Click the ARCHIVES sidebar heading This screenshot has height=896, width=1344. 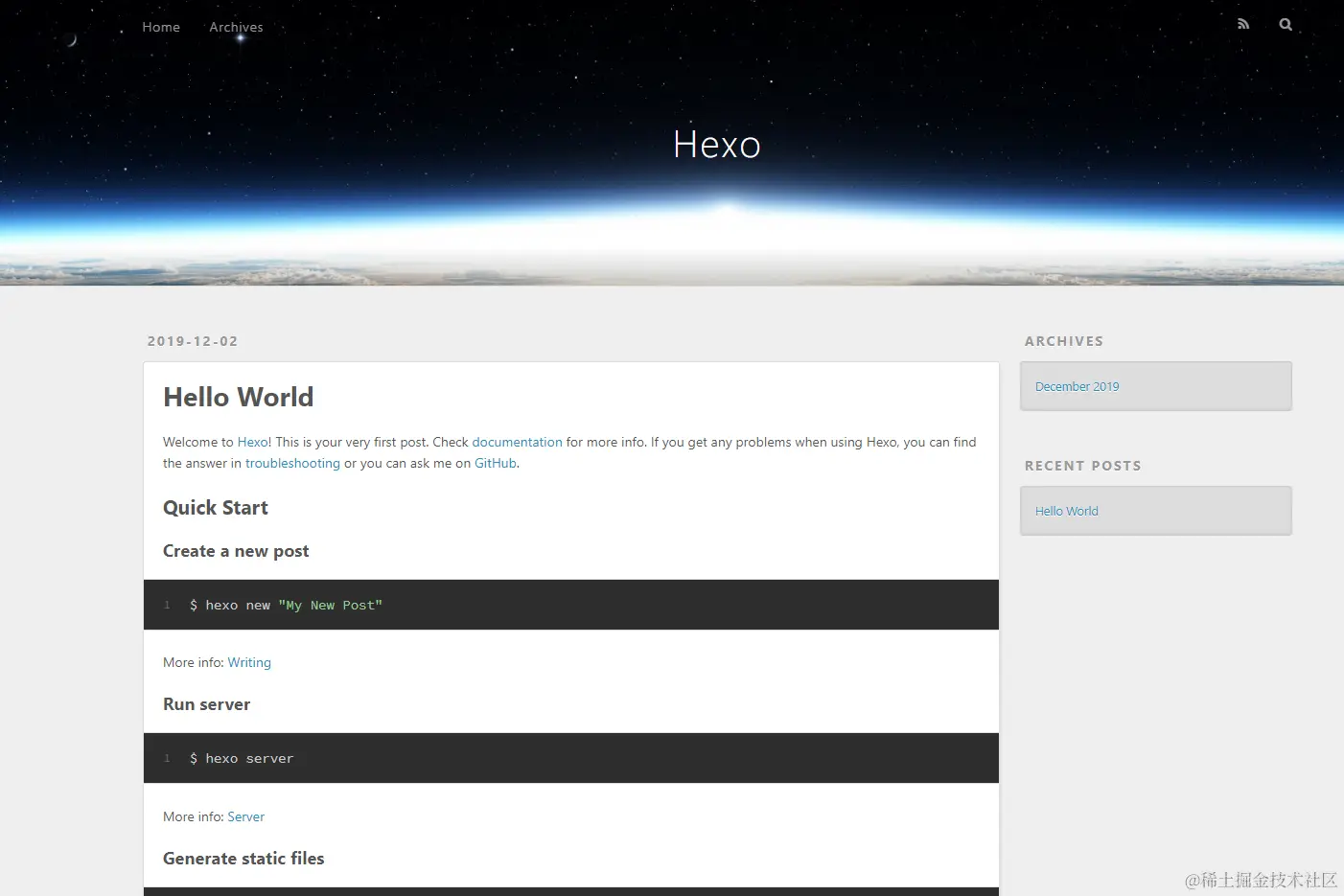(1064, 341)
